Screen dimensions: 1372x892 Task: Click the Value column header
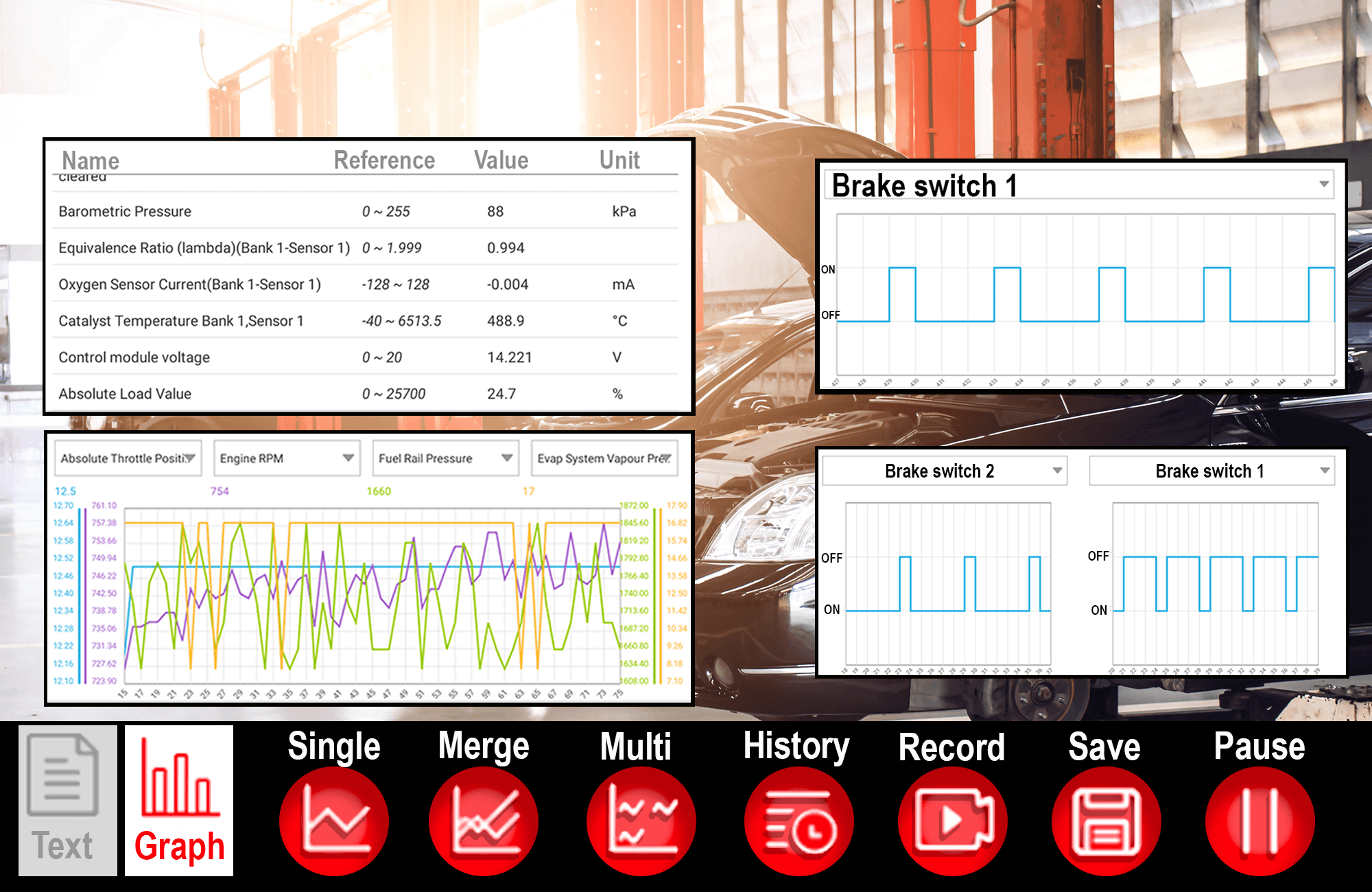coord(501,160)
